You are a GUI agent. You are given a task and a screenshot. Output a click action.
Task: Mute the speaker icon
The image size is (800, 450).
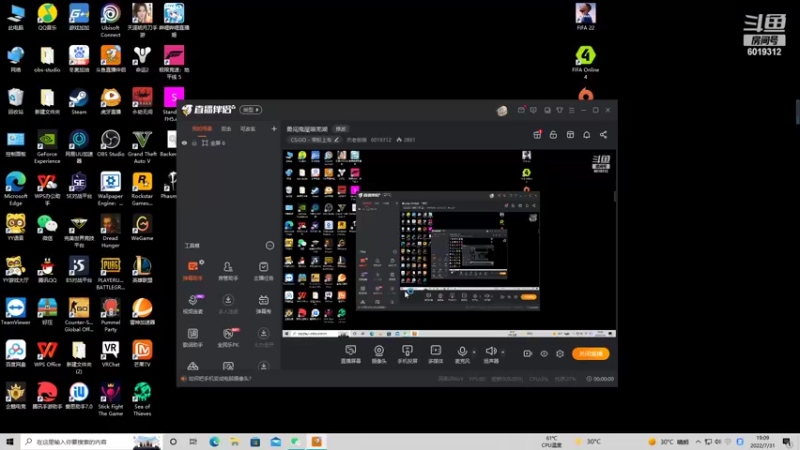(491, 351)
